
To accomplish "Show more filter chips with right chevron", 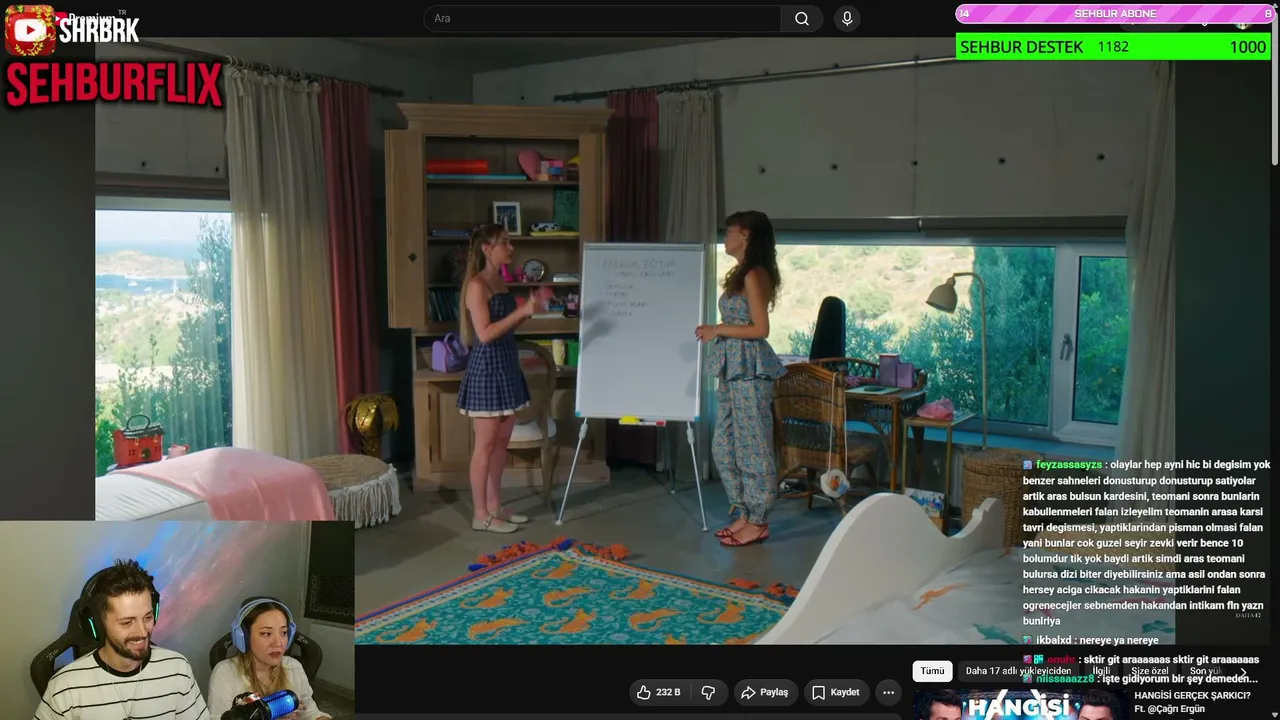I will 1244,672.
